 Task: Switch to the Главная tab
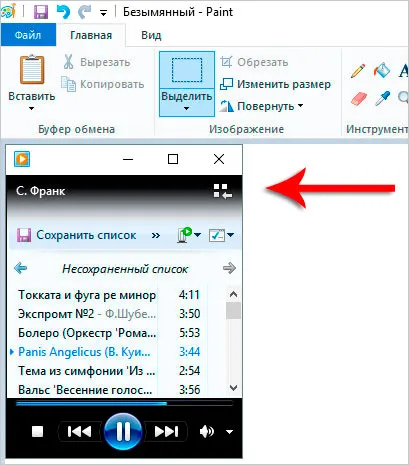click(91, 35)
